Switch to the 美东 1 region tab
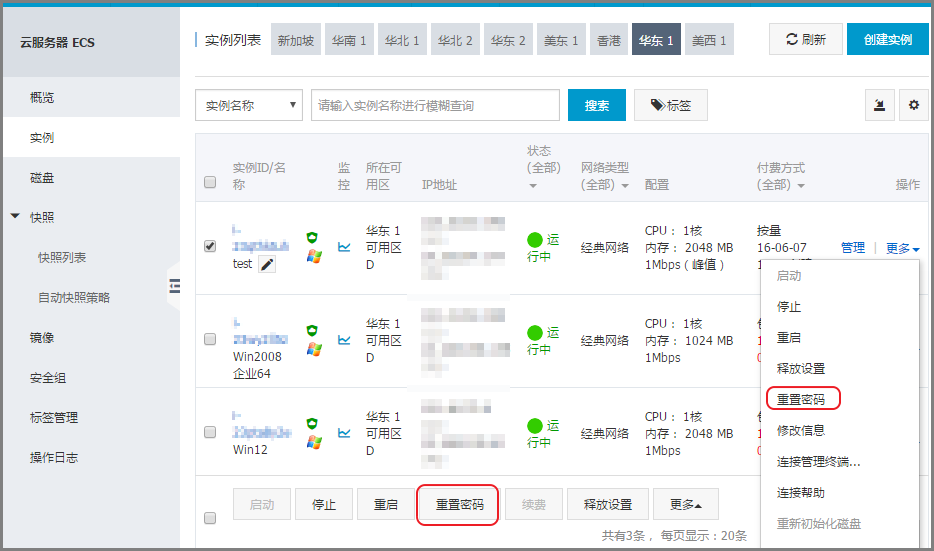This screenshot has height=551, width=934. pos(561,40)
